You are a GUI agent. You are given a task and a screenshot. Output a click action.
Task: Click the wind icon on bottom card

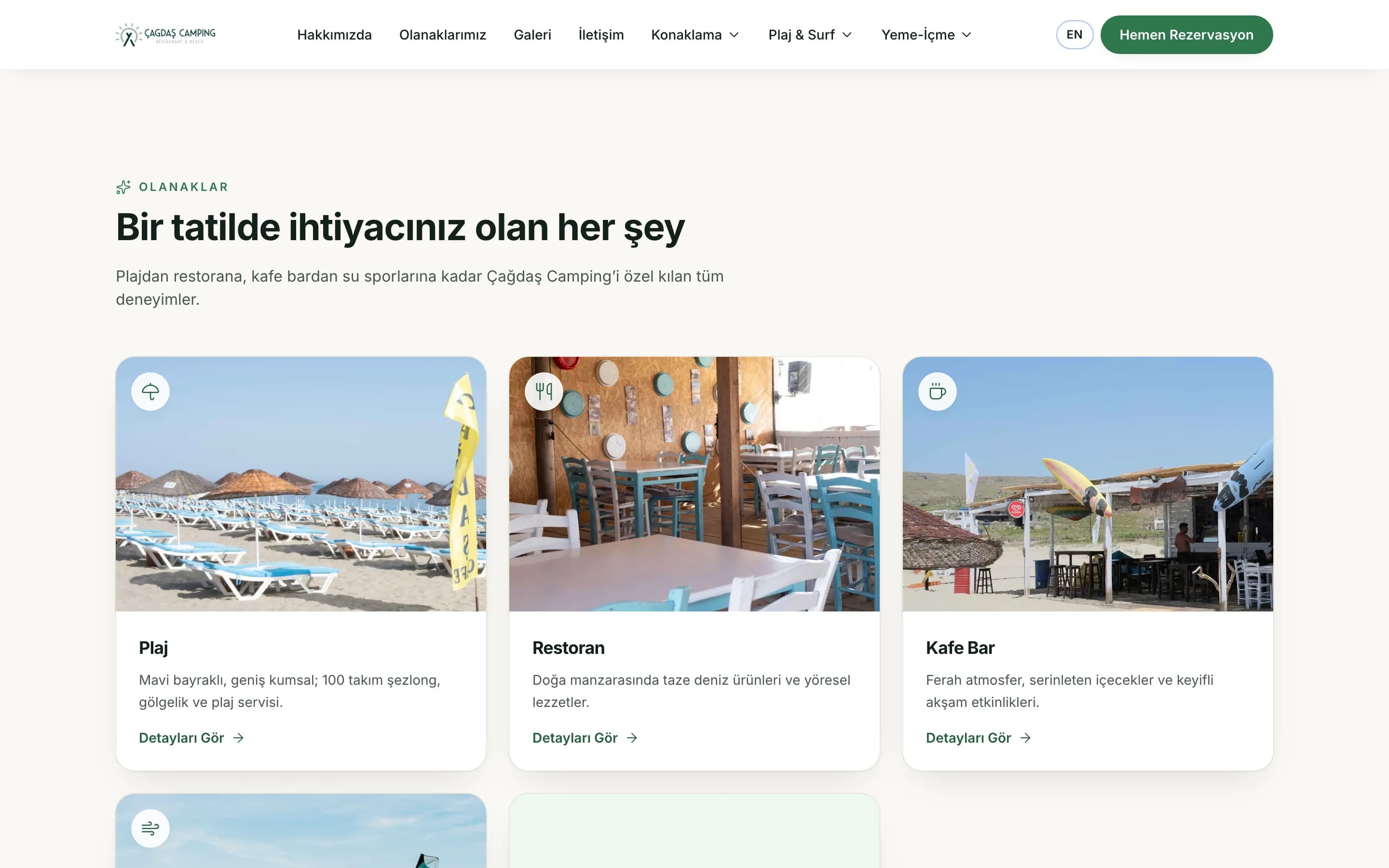(x=150, y=828)
